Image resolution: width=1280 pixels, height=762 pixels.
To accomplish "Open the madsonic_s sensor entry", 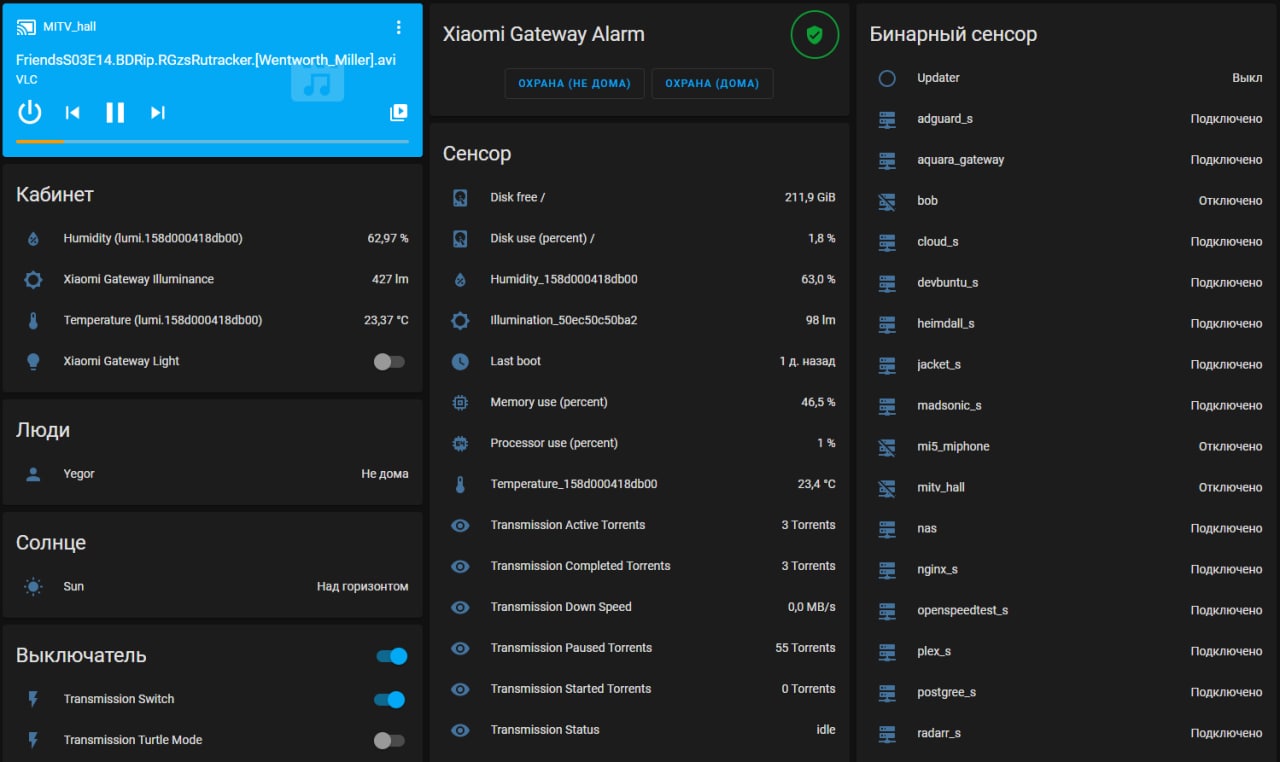I will 1066,406.
